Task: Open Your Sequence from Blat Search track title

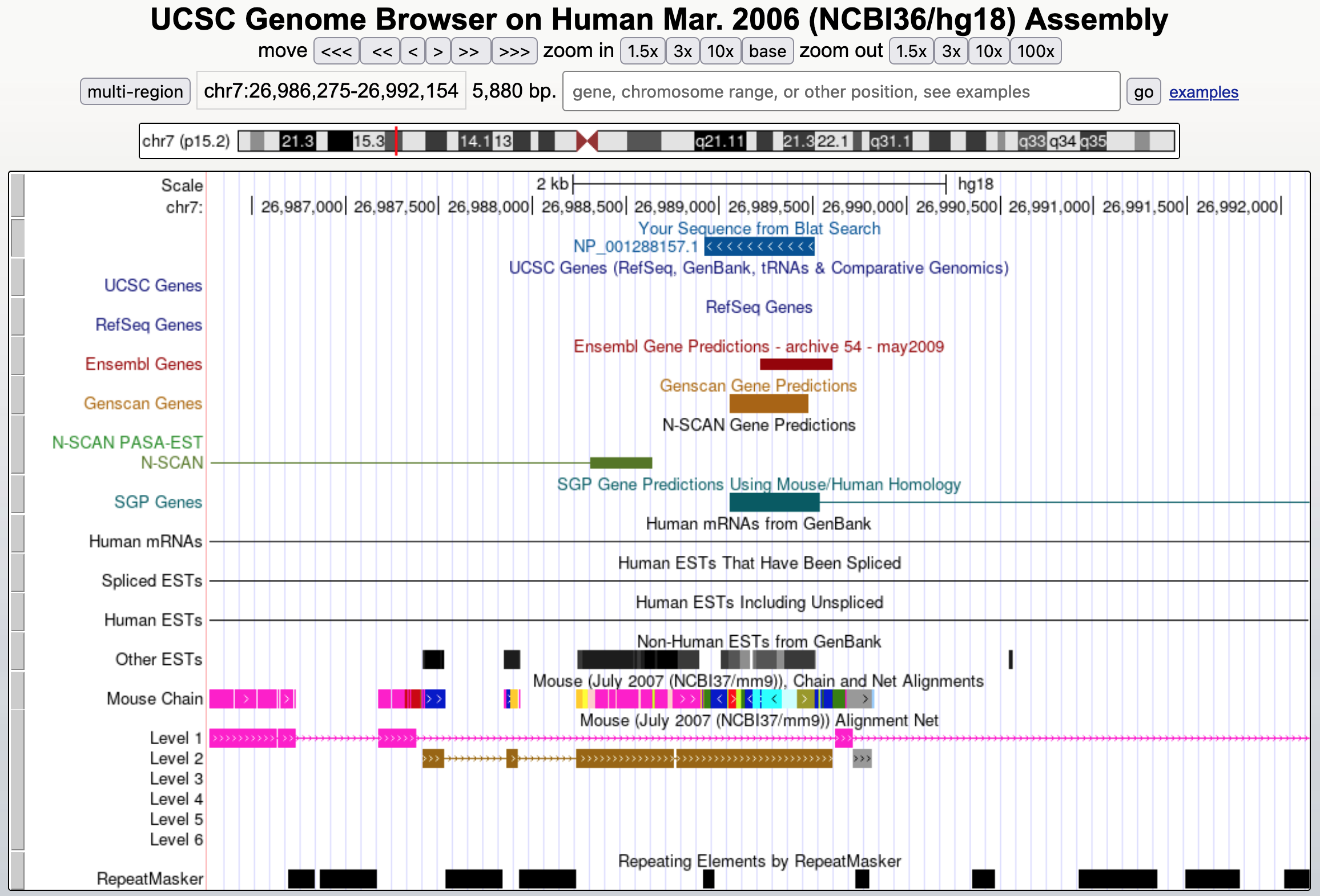Action: click(x=759, y=228)
